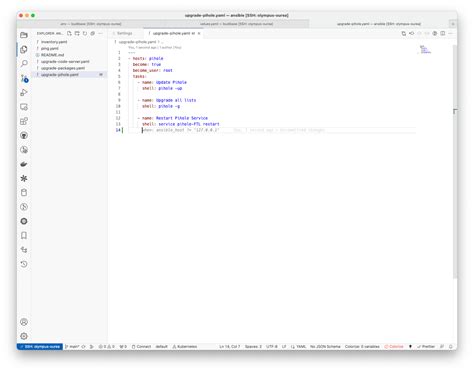Click Ln 14, Col 7 cursor position
Image resolution: width=474 pixels, height=372 pixels.
tap(230, 347)
